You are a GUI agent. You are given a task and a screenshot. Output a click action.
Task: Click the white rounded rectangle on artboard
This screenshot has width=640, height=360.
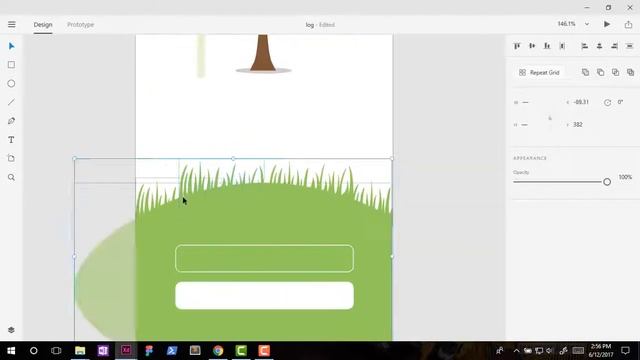click(x=264, y=296)
